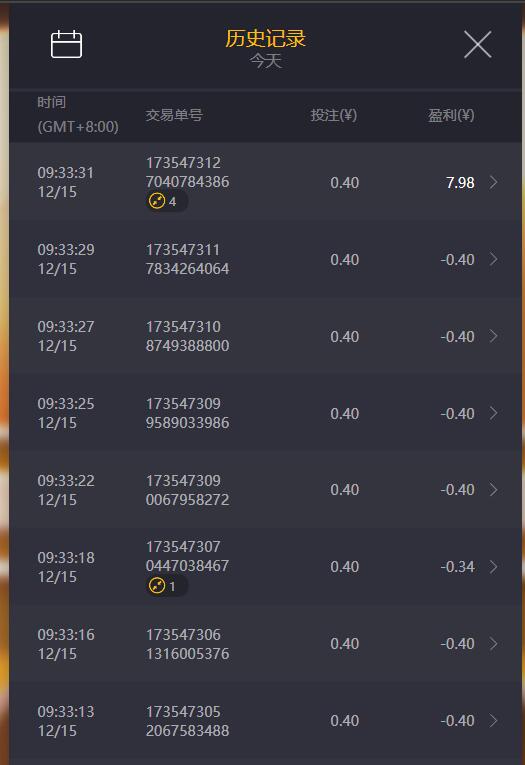Image resolution: width=525 pixels, height=765 pixels.
Task: Click the 投注(¥) column header
Action: [x=334, y=115]
